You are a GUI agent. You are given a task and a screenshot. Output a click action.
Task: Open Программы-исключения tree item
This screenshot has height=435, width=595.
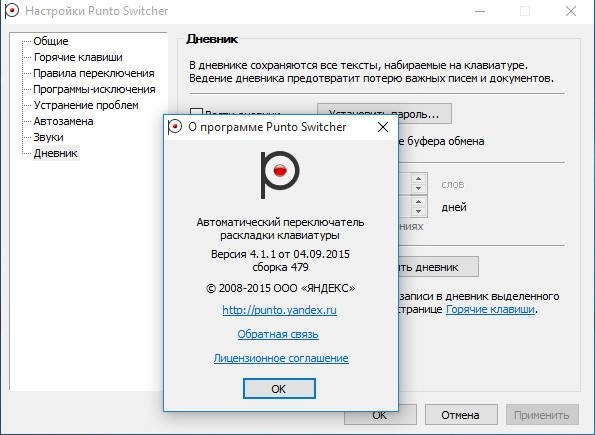click(x=94, y=89)
